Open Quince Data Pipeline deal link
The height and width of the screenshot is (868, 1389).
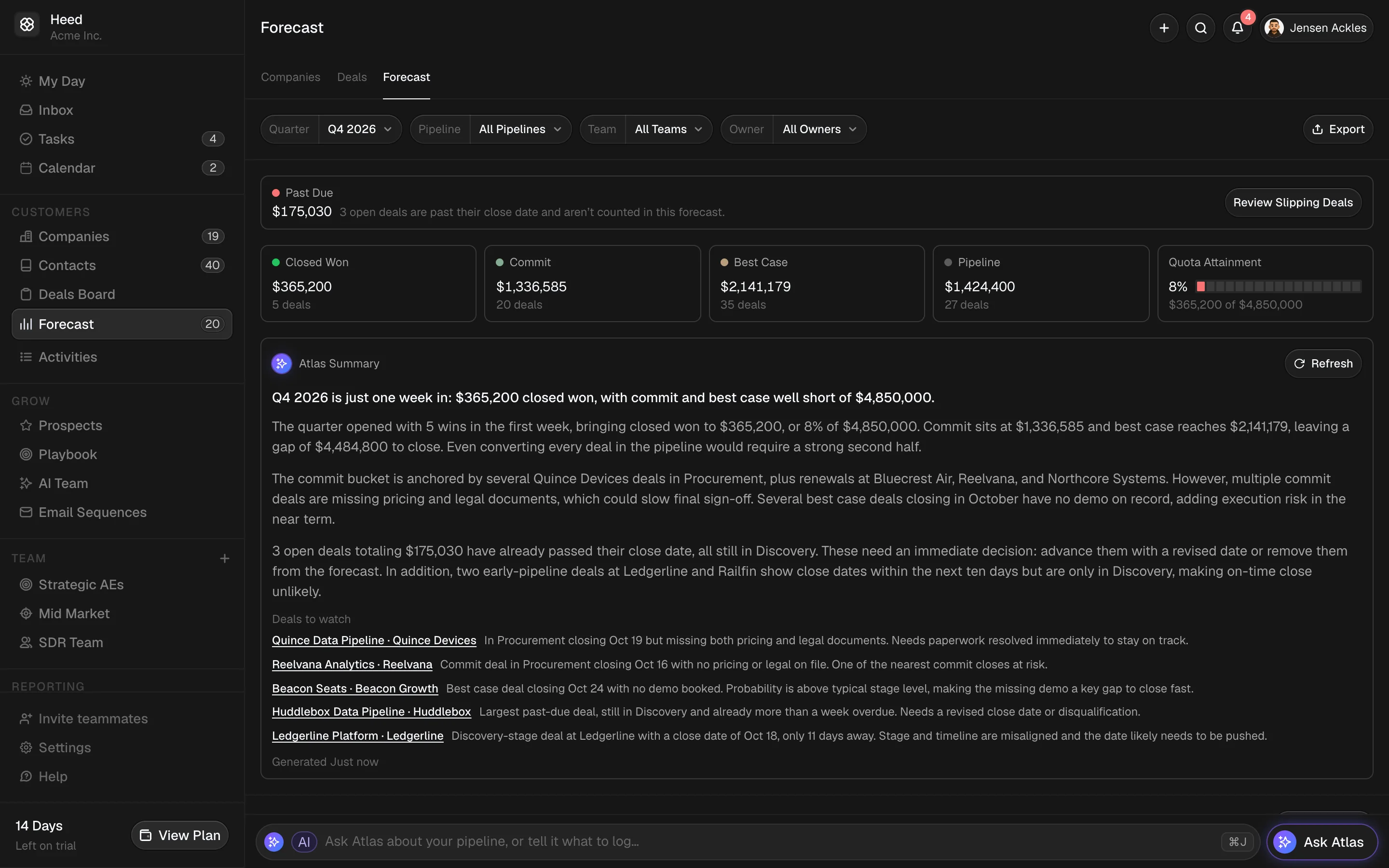[374, 640]
